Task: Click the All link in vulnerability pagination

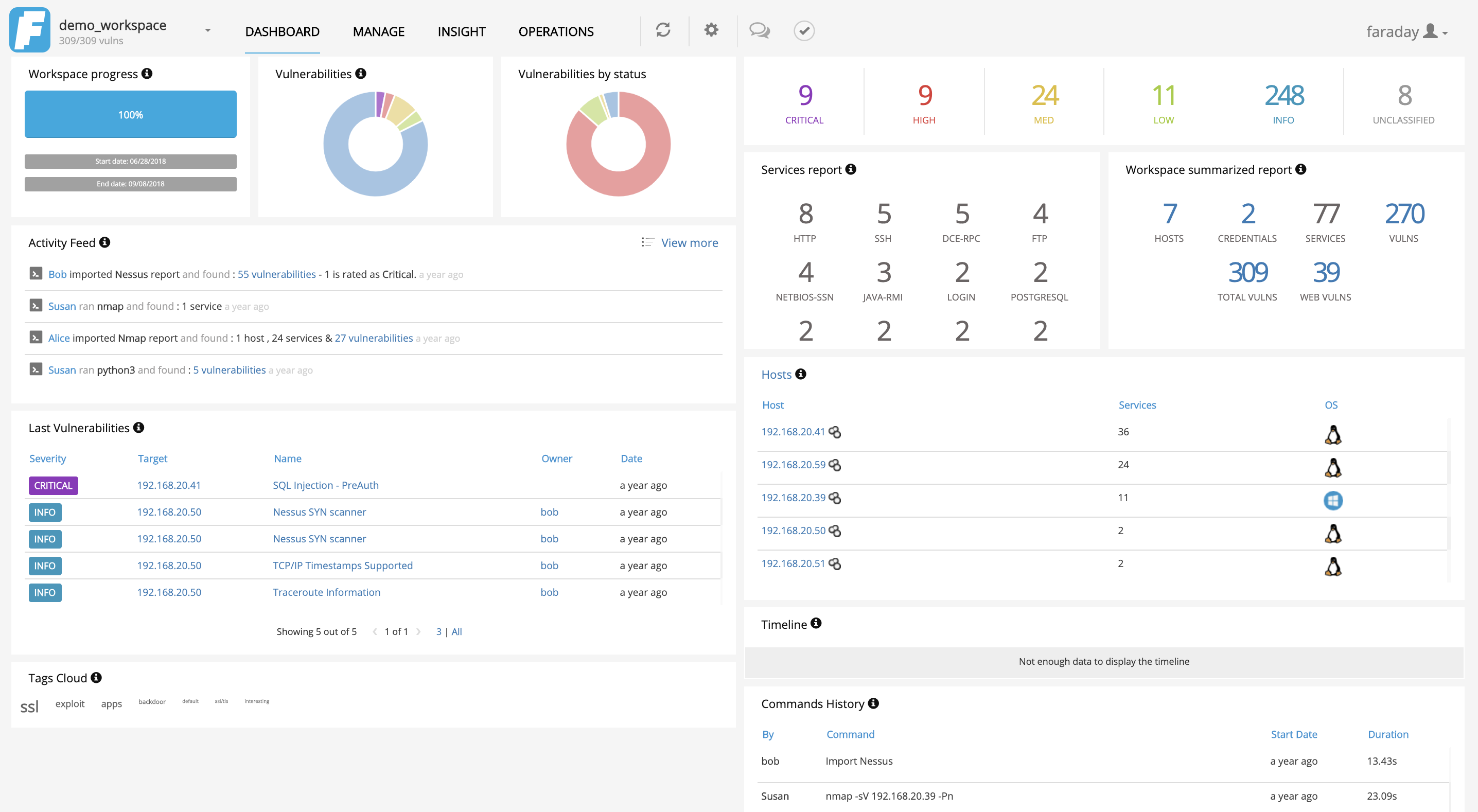Action: click(456, 631)
